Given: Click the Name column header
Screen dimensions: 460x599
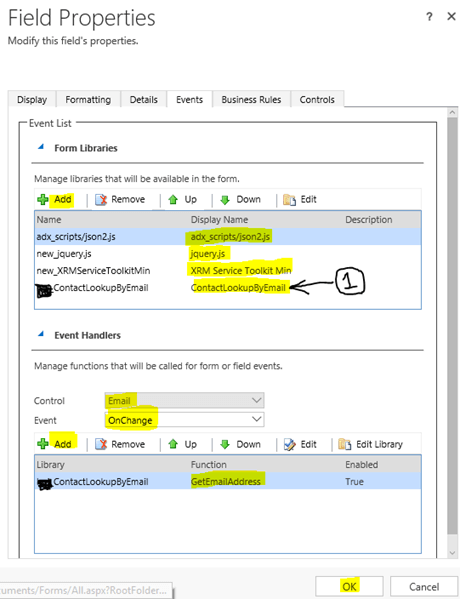Looking at the screenshot, I should 49,220.
